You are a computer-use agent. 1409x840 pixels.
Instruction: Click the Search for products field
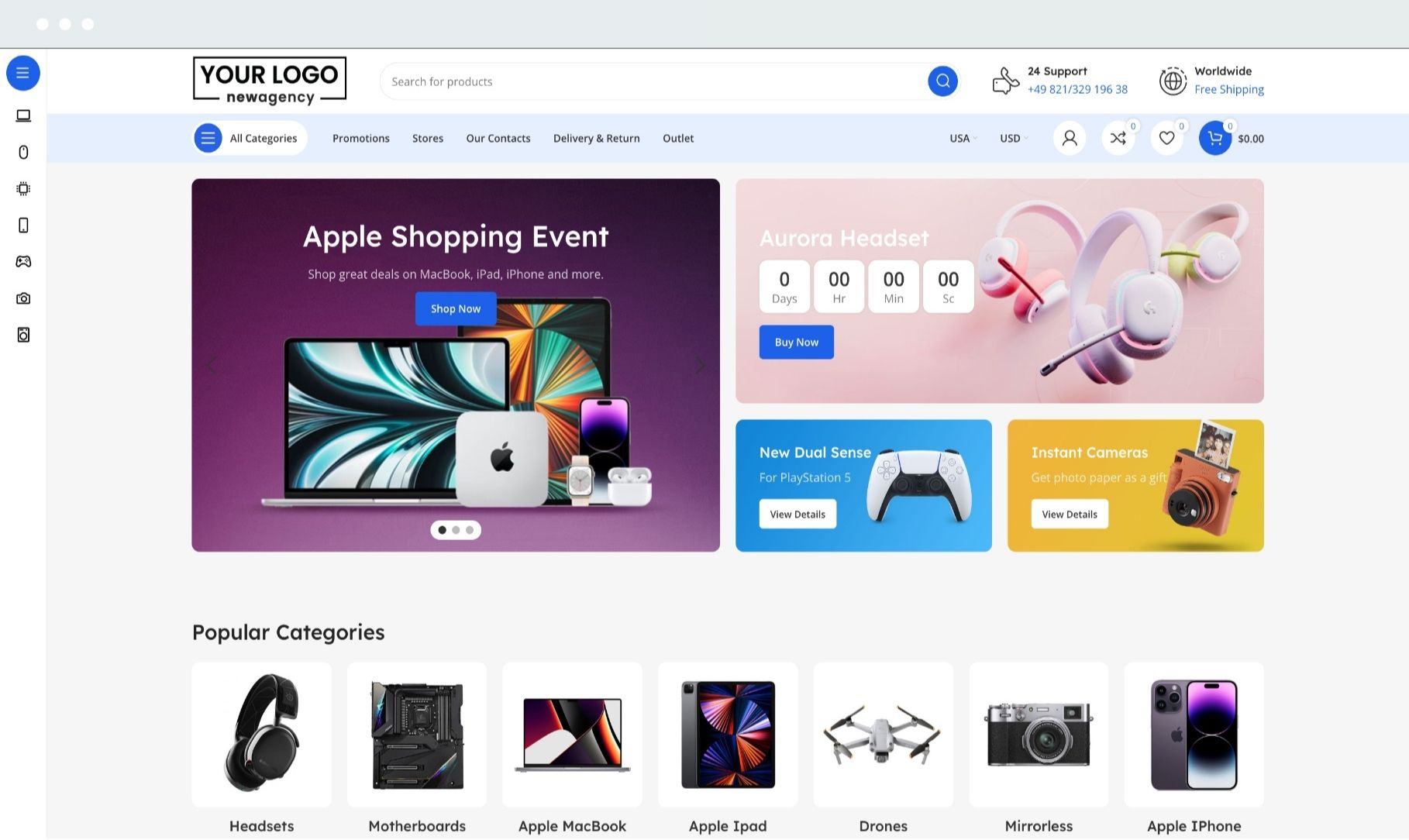pos(655,81)
